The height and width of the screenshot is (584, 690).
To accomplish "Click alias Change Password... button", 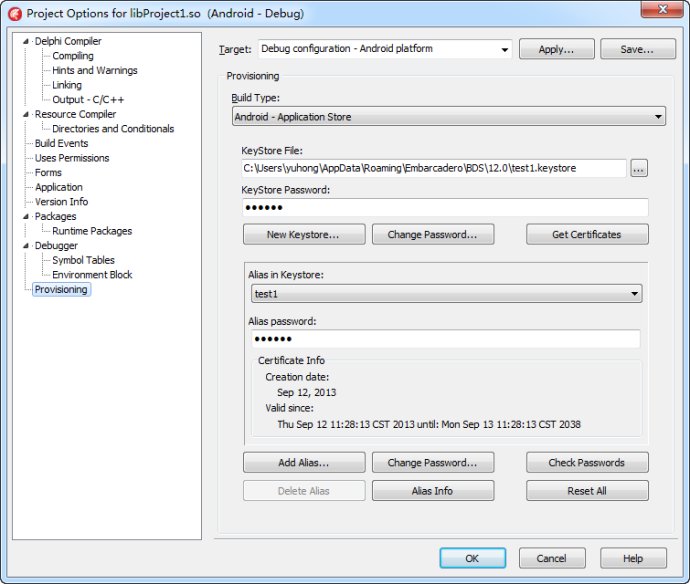I will (433, 463).
